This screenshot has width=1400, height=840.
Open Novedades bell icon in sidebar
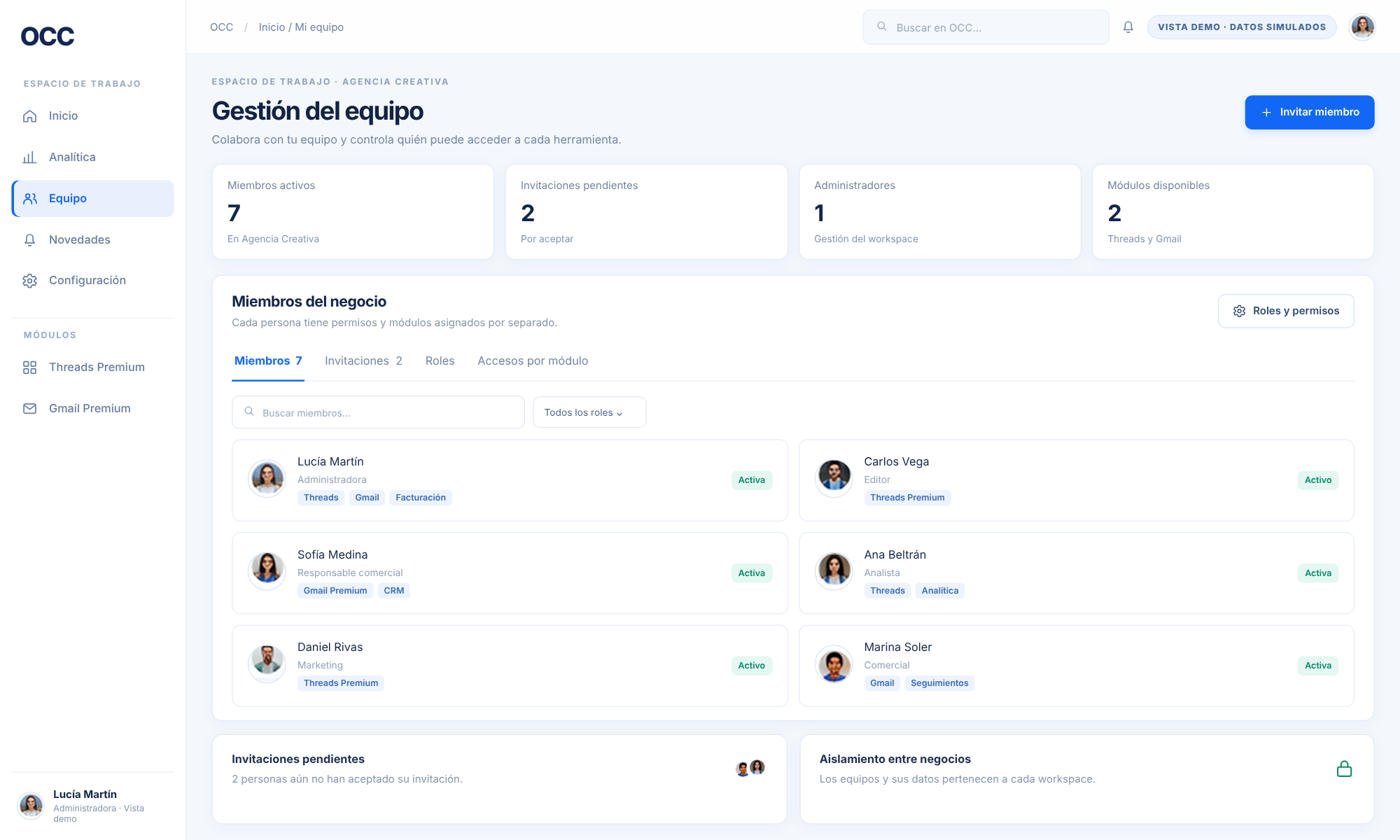click(x=29, y=240)
